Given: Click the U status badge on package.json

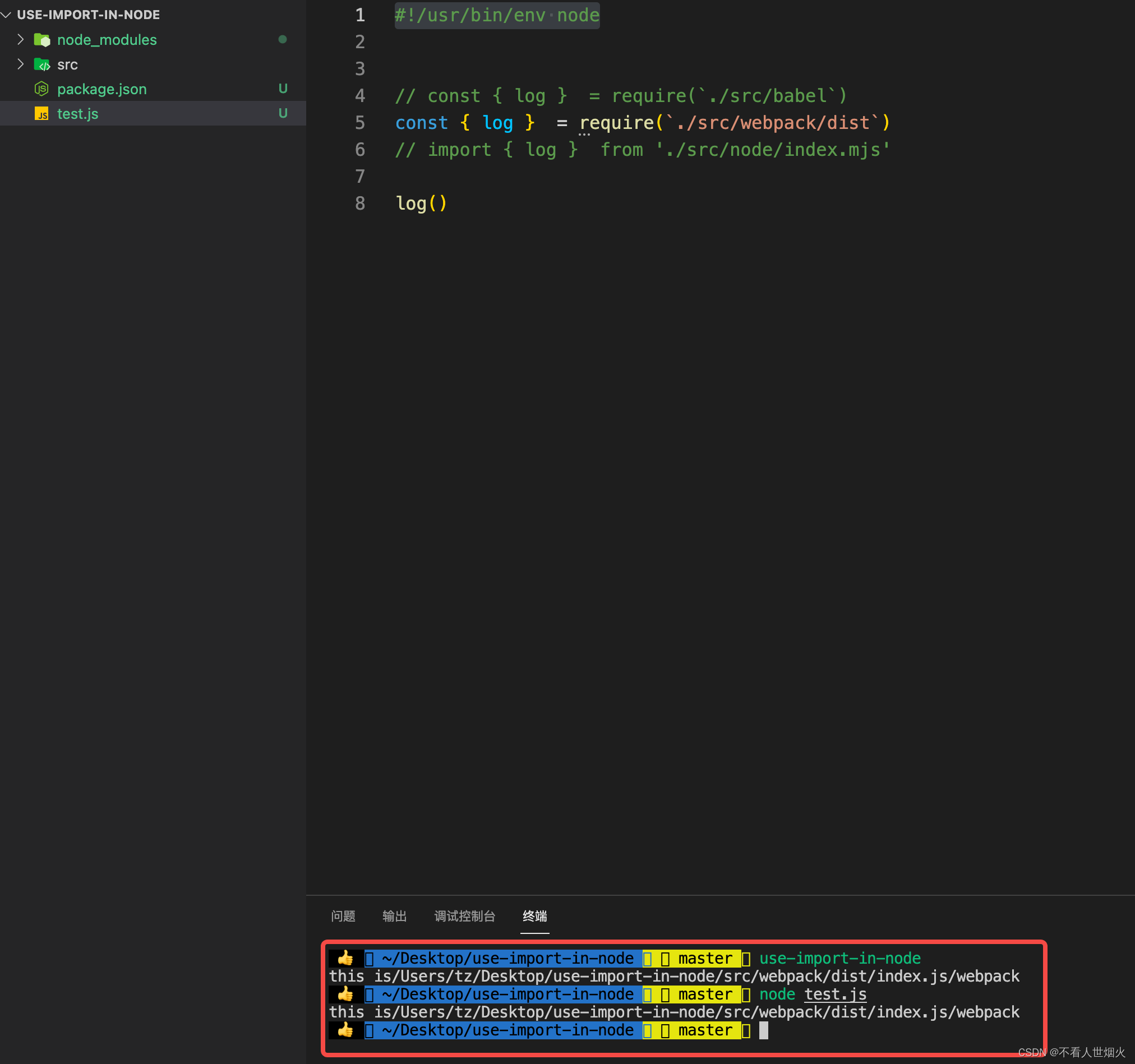Looking at the screenshot, I should click(x=283, y=89).
